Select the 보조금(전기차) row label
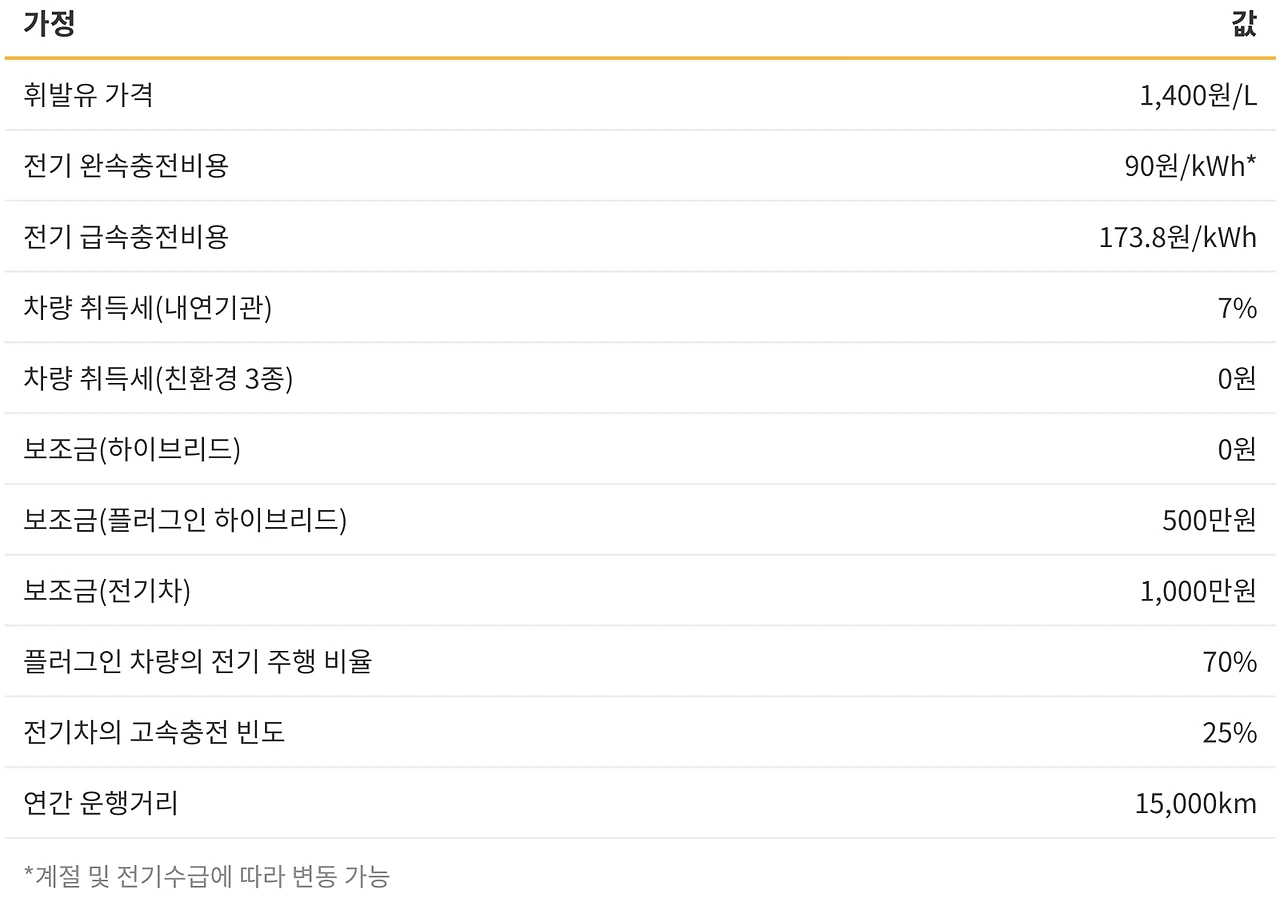 [x=106, y=592]
